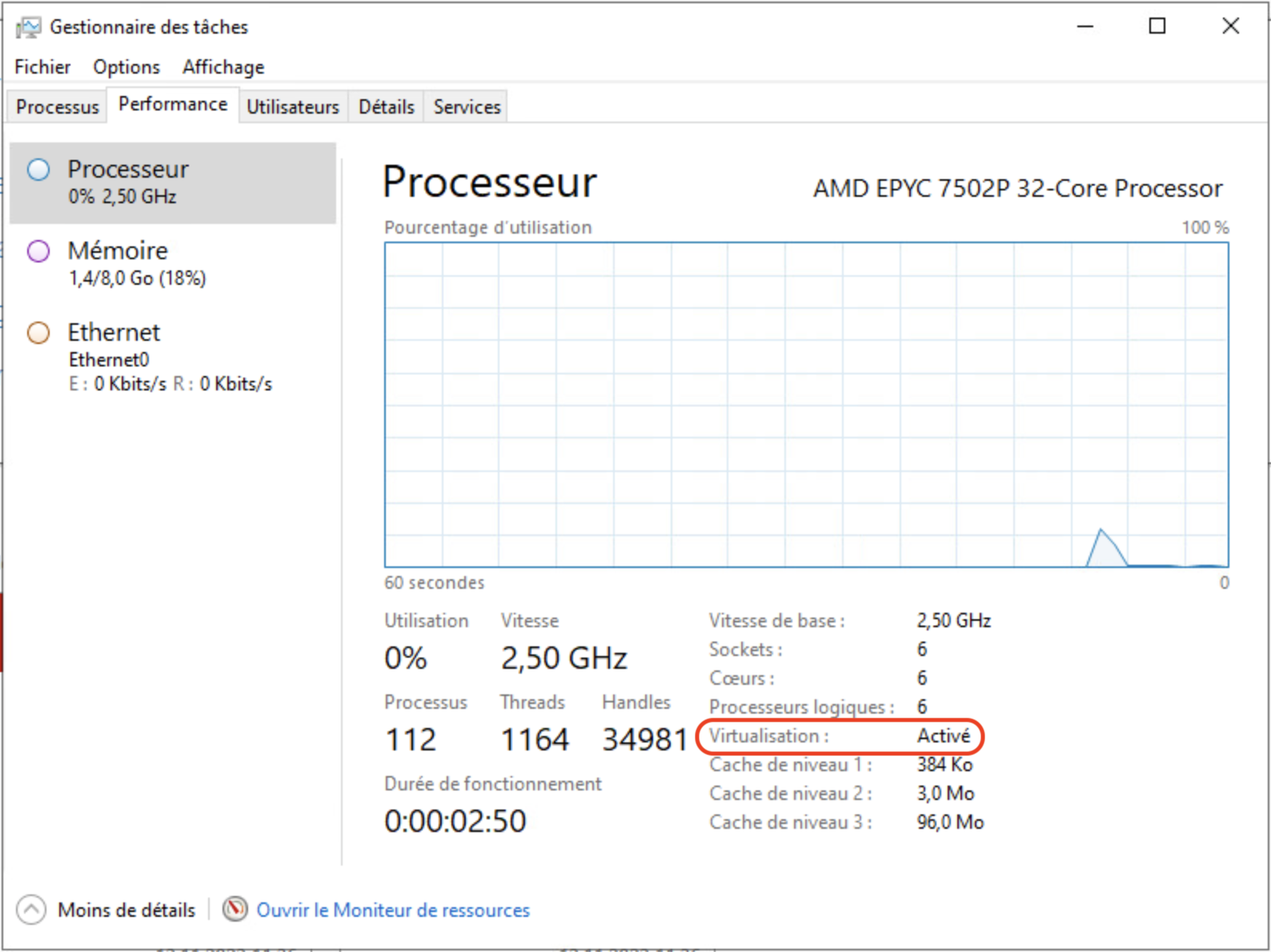Image resolution: width=1271 pixels, height=952 pixels.
Task: Click the Moins de détails label
Action: (x=126, y=910)
